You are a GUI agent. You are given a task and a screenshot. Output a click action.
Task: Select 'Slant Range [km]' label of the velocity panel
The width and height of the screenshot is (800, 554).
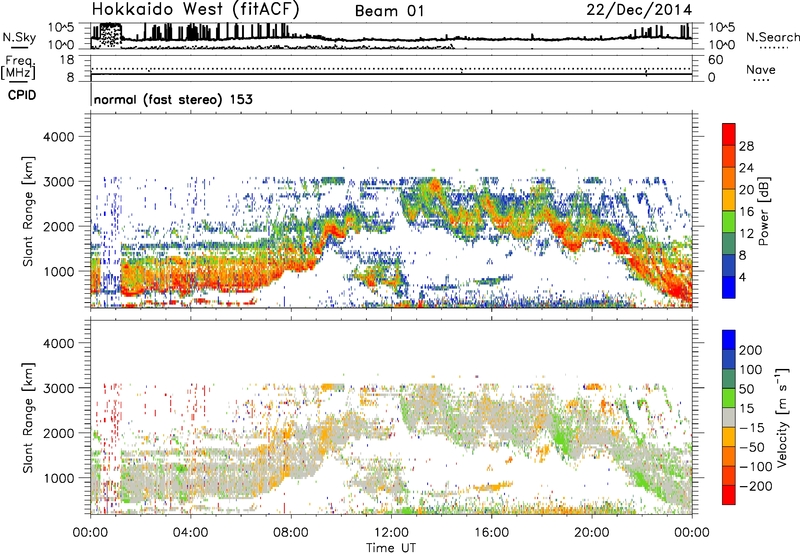point(28,418)
